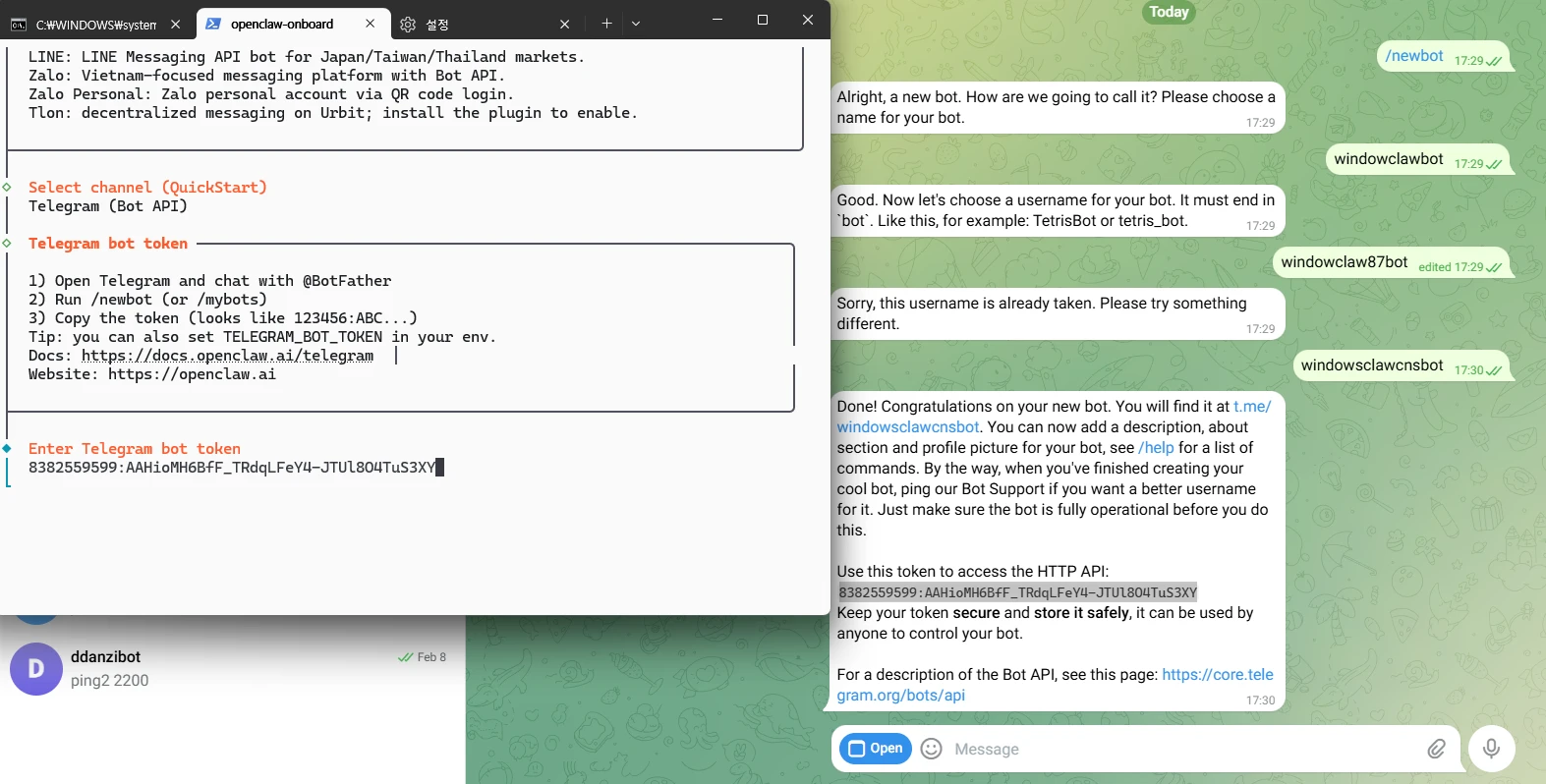Click the settings gear tab icon
Screen dimensions: 1546x784
coord(408,25)
